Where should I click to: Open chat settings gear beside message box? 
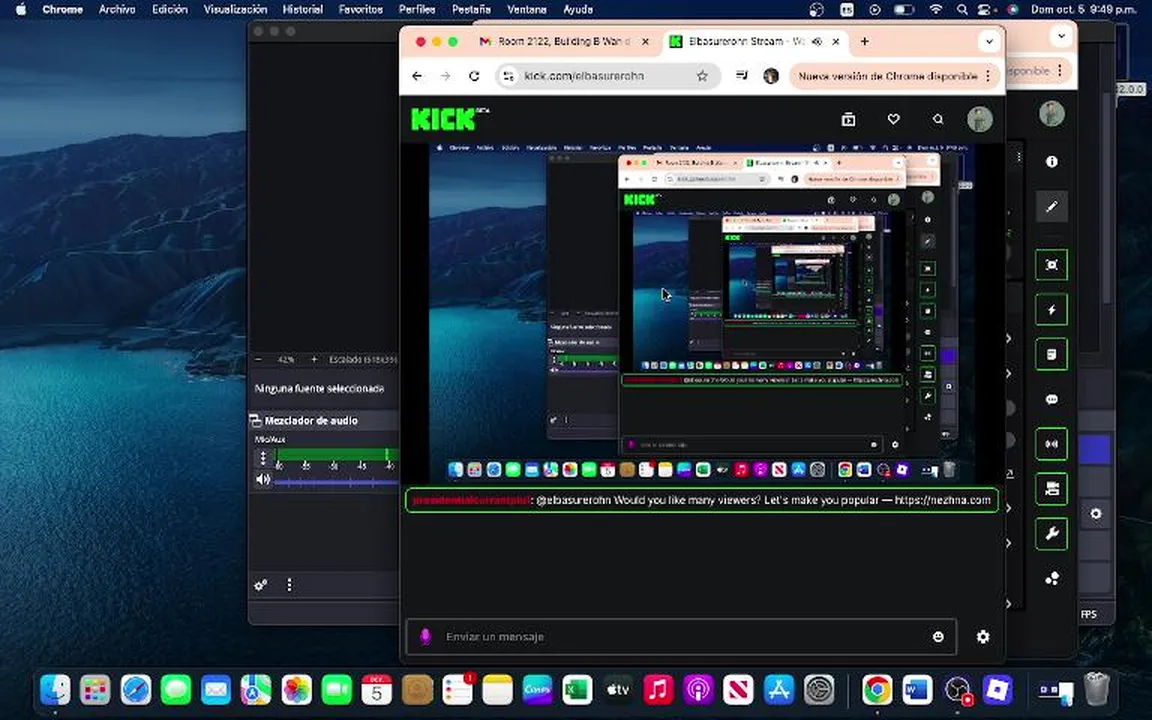[x=983, y=637]
